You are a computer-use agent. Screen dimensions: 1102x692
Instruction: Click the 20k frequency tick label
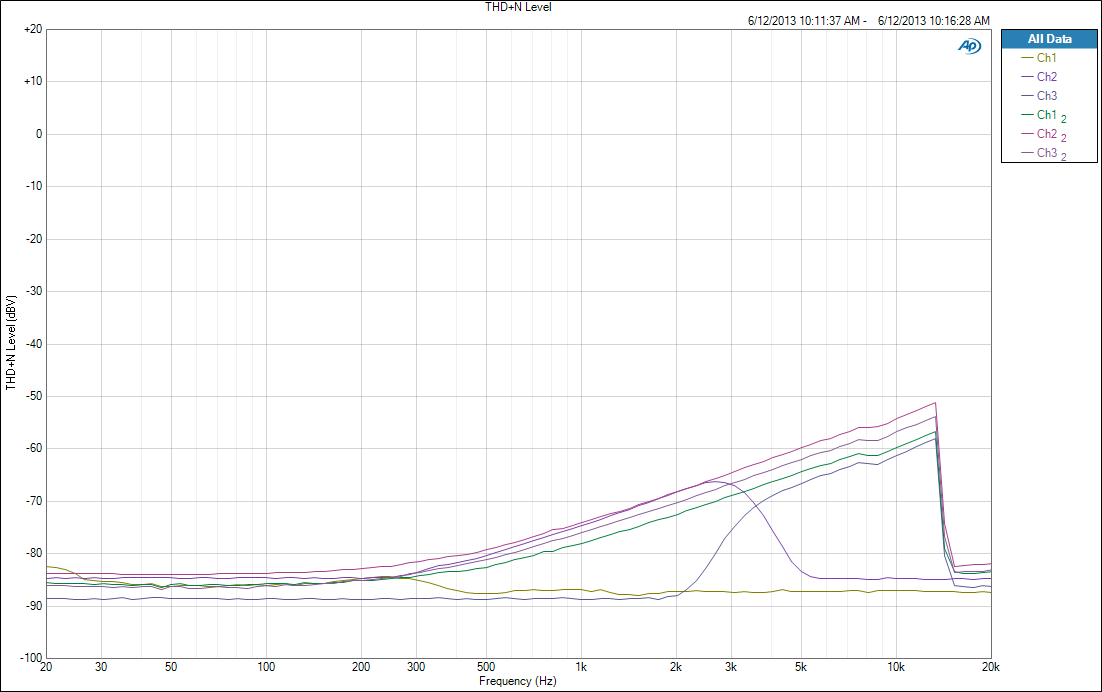tap(991, 667)
